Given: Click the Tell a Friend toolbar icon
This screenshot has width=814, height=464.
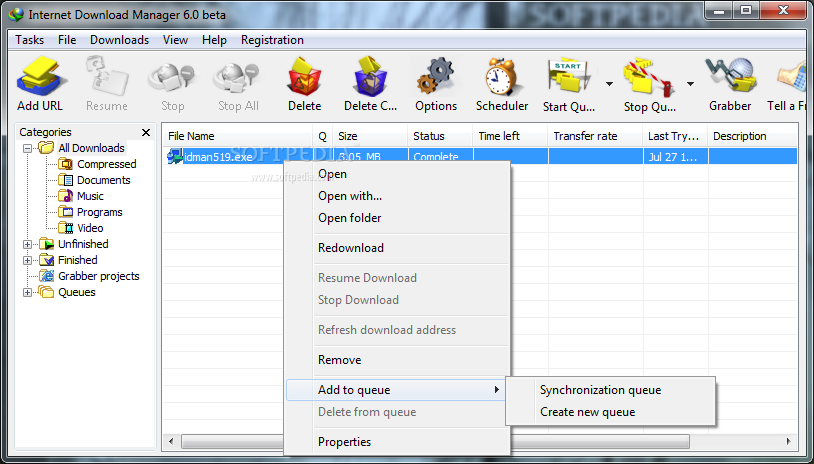Looking at the screenshot, I should point(792,78).
